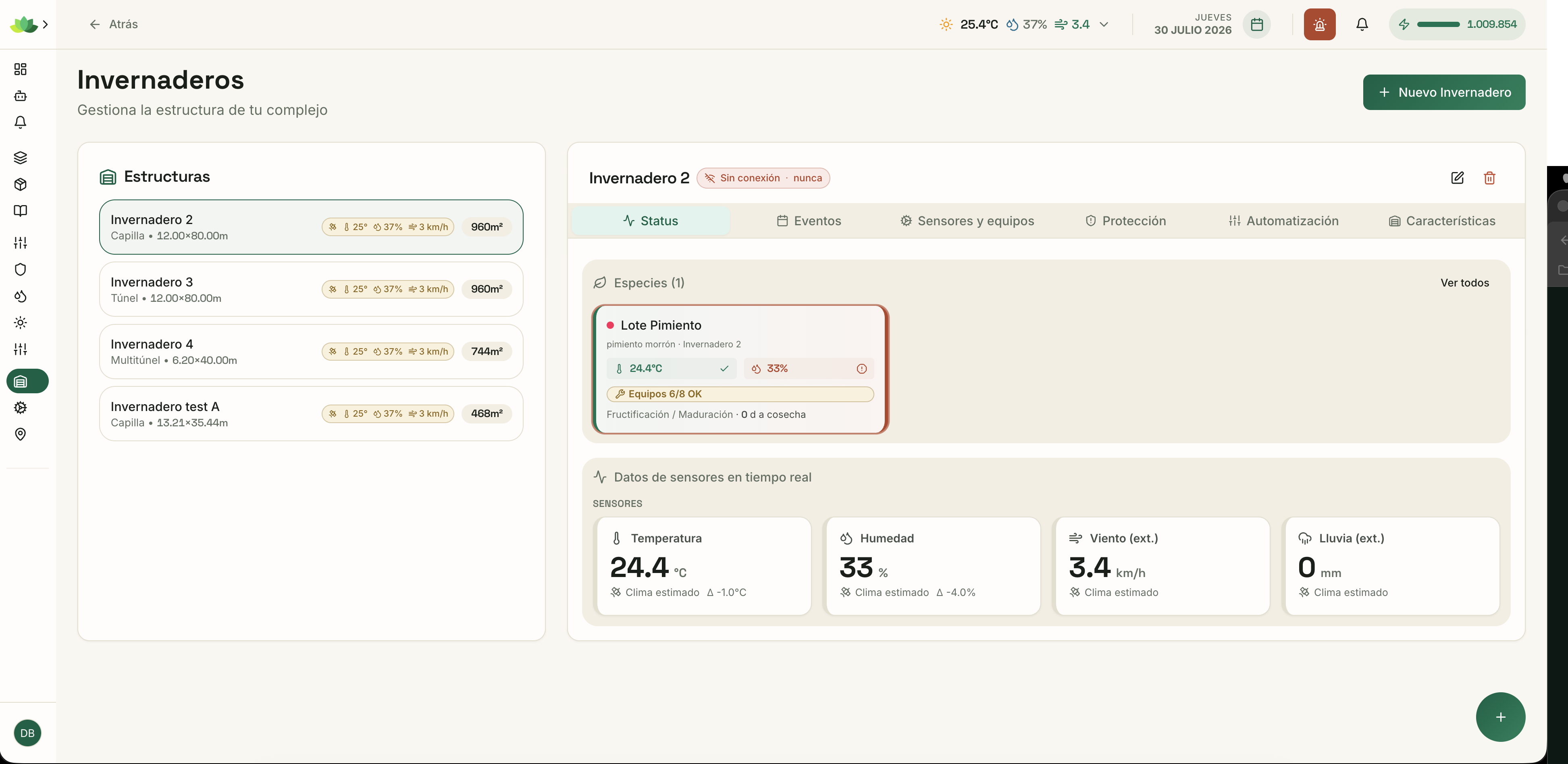
Task: Open the Protección tab
Action: point(1125,221)
